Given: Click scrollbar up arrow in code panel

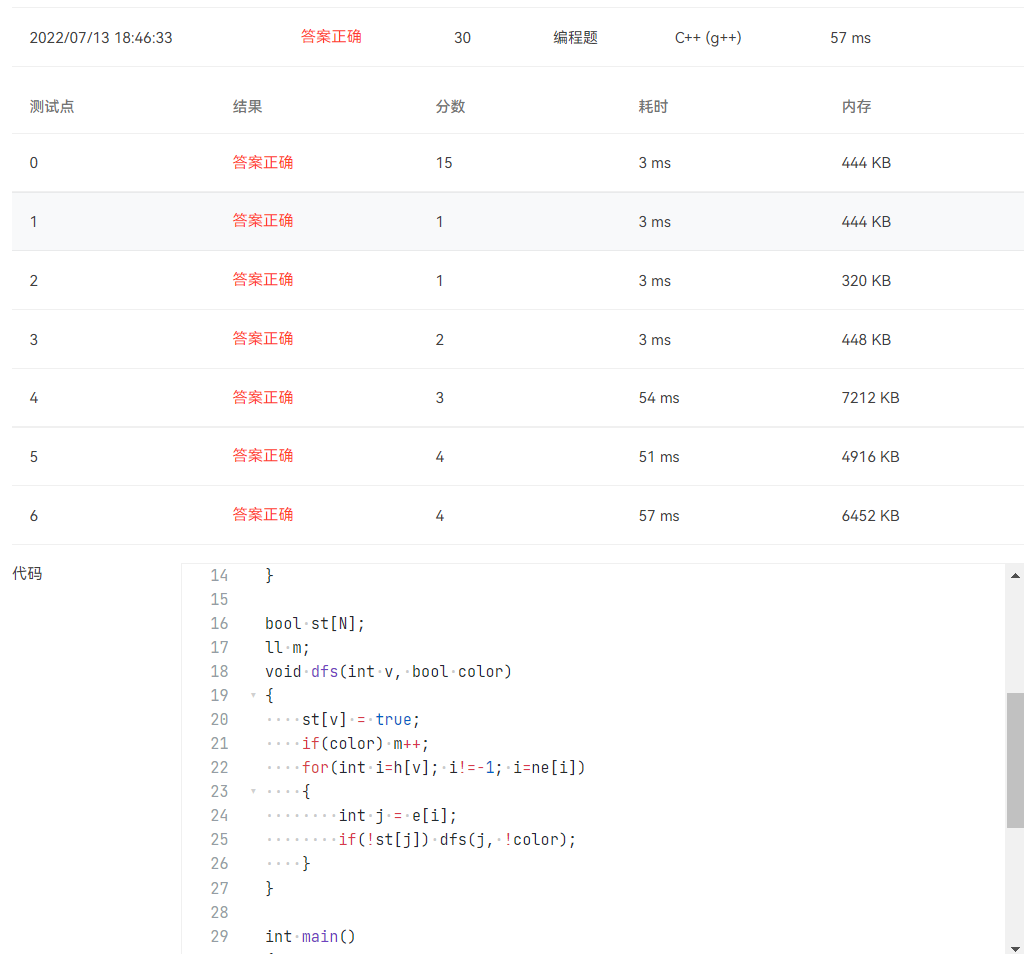Looking at the screenshot, I should (1015, 575).
